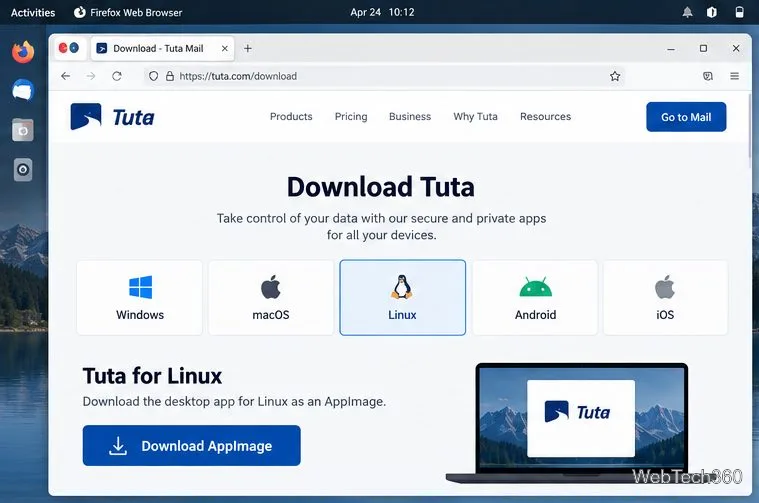Select the macOS platform card
The height and width of the screenshot is (503, 759).
[x=271, y=297]
